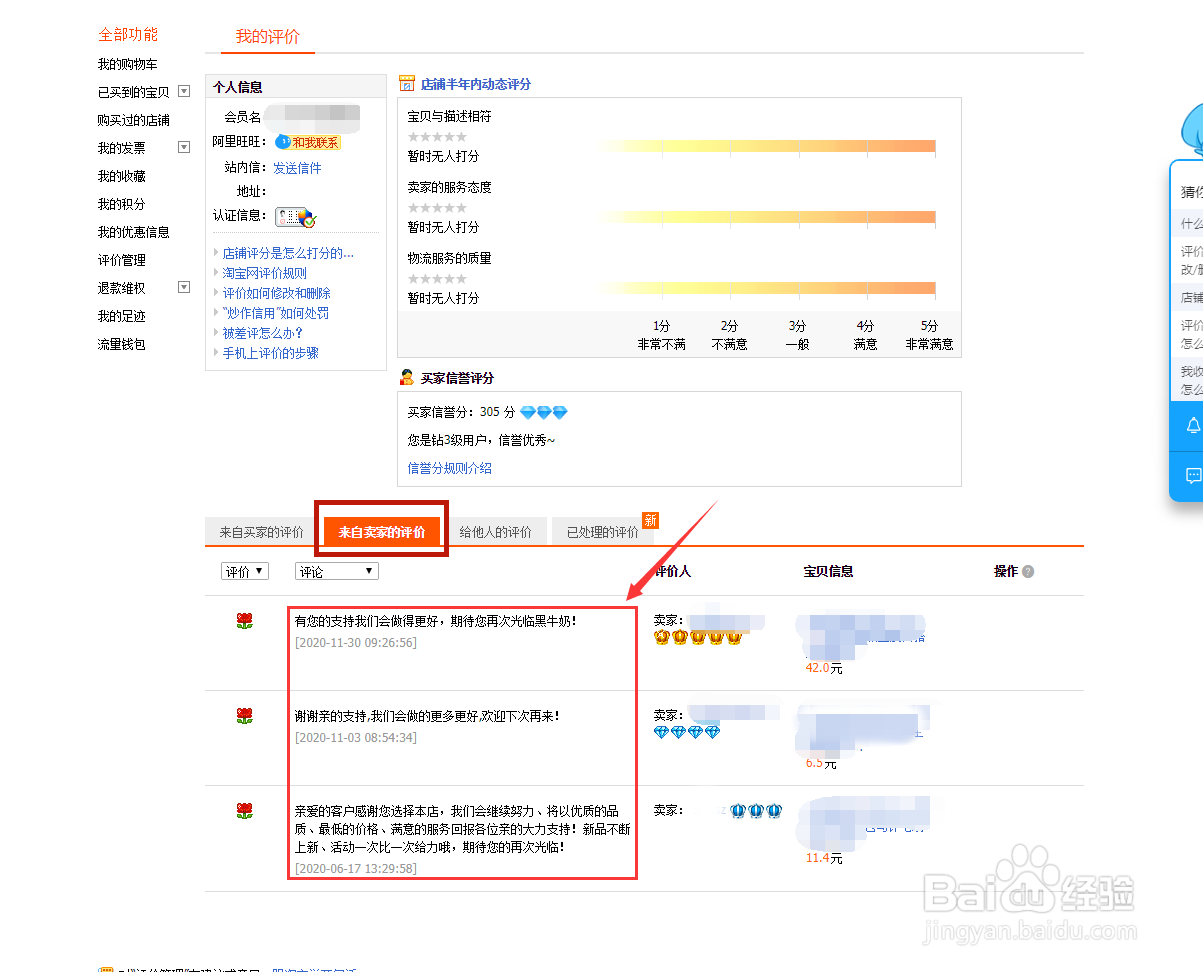This screenshot has height=972, width=1203.
Task: Click the 新 badge on 已处理的评价
Action: click(x=651, y=520)
